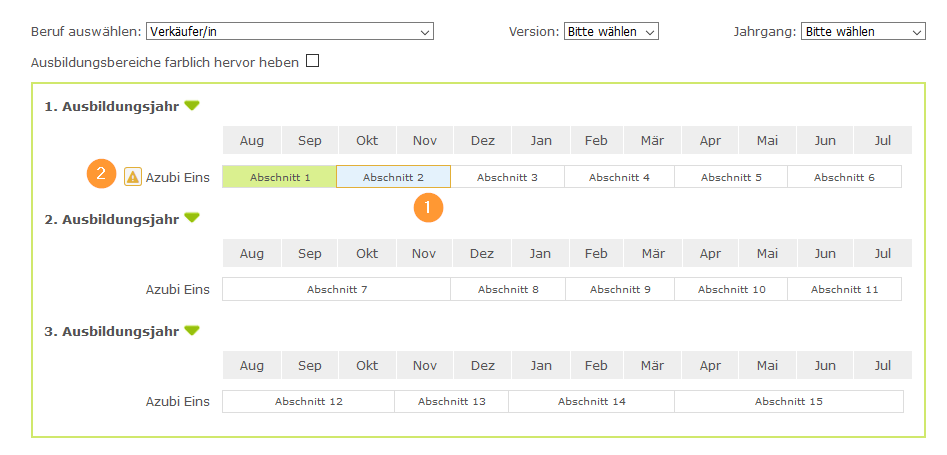Pick the Abschnitt 14 block
Viewport: 947px width, 455px height.
click(591, 401)
